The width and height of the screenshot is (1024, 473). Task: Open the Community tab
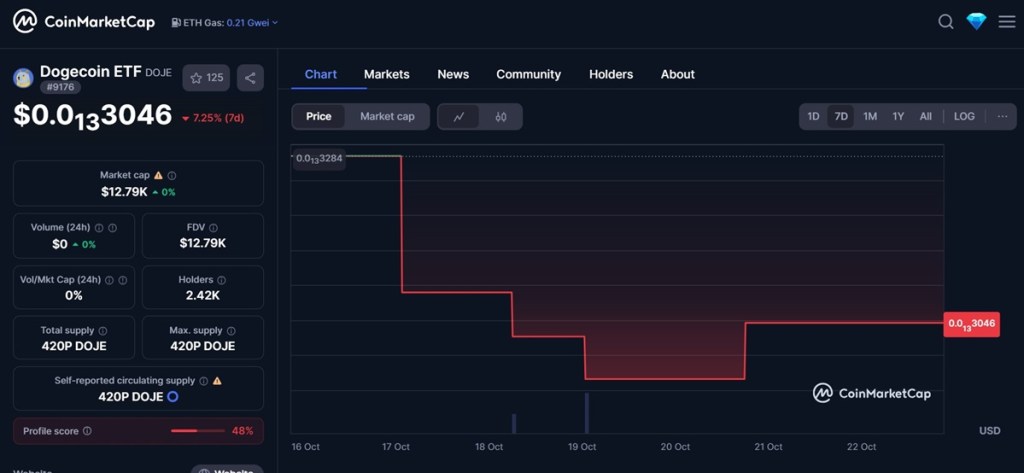tap(528, 74)
